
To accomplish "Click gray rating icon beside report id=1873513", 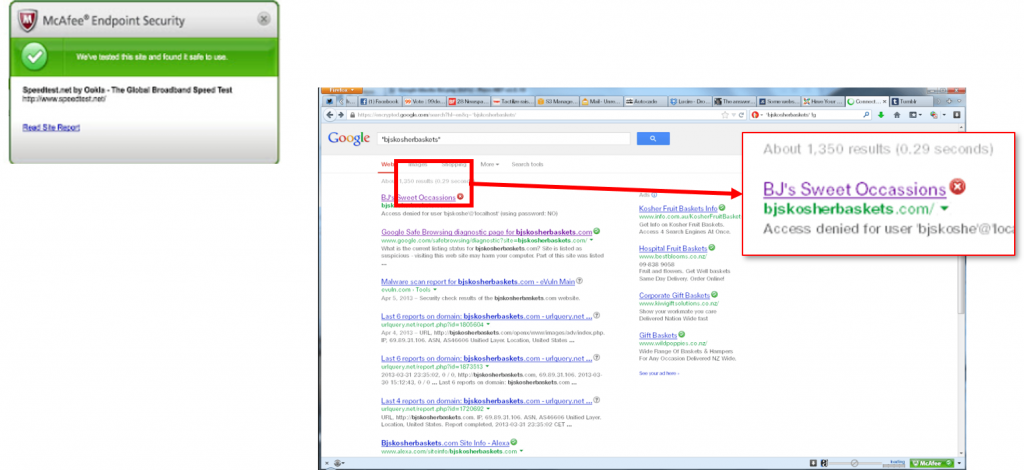I will pos(598,358).
